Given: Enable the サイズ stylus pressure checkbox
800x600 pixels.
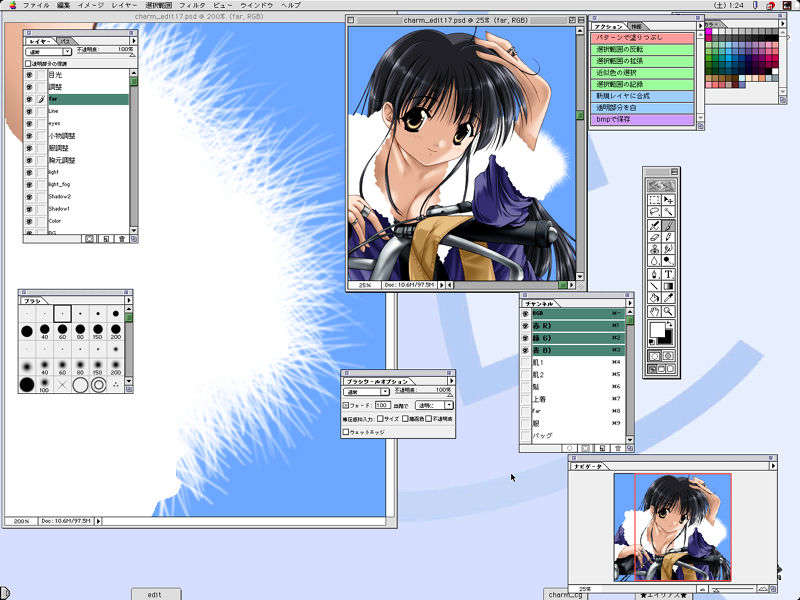Looking at the screenshot, I should (380, 419).
